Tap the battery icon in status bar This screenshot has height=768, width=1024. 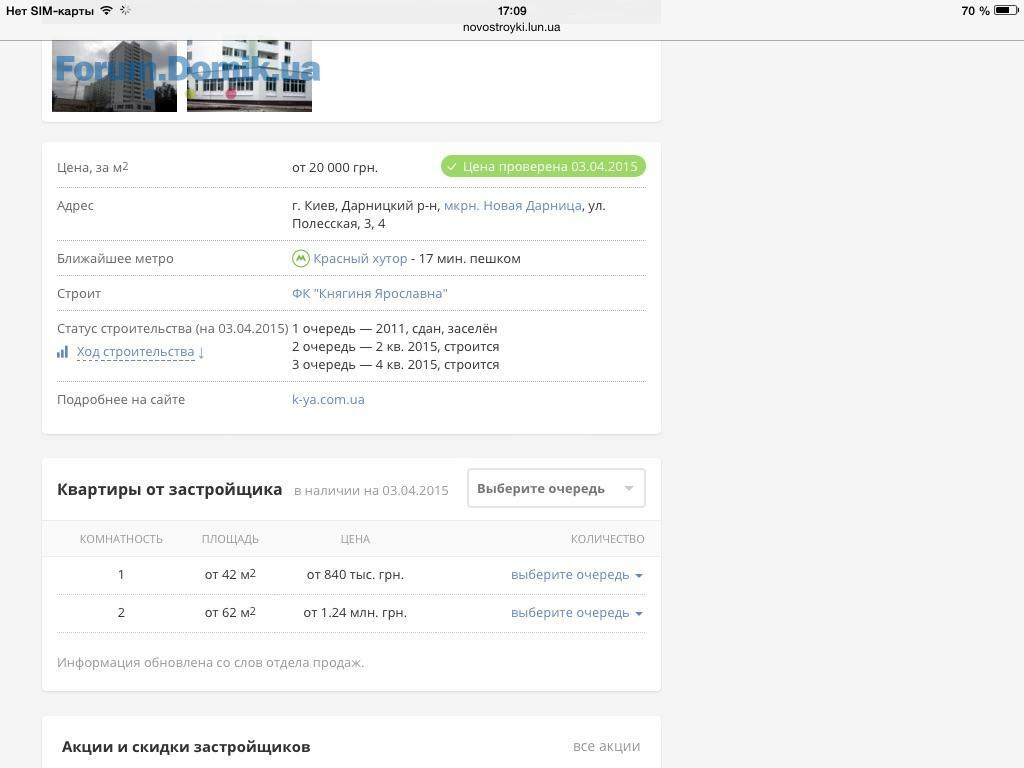[x=1006, y=10]
